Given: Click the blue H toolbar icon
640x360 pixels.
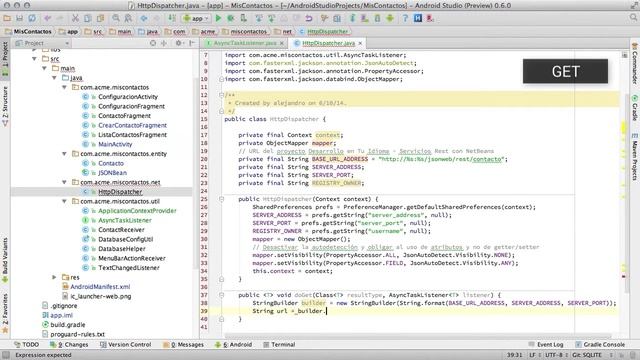Looking at the screenshot, I should (418, 18).
